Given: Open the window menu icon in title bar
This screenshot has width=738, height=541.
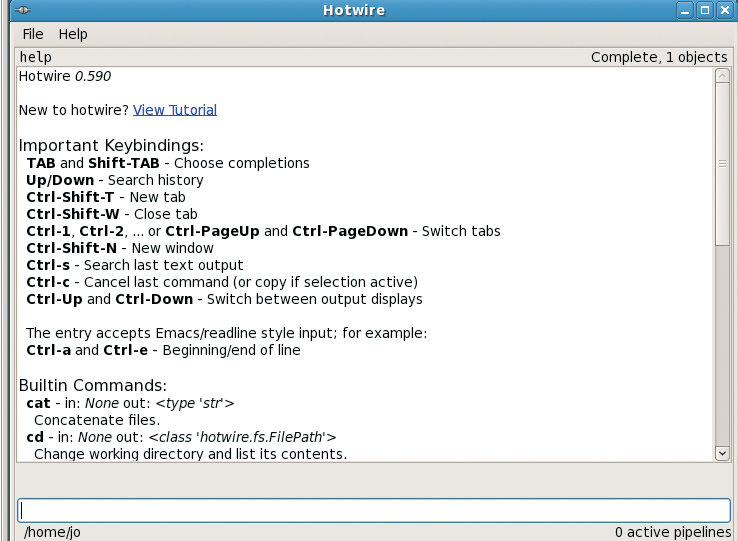Looking at the screenshot, I should click(22, 10).
